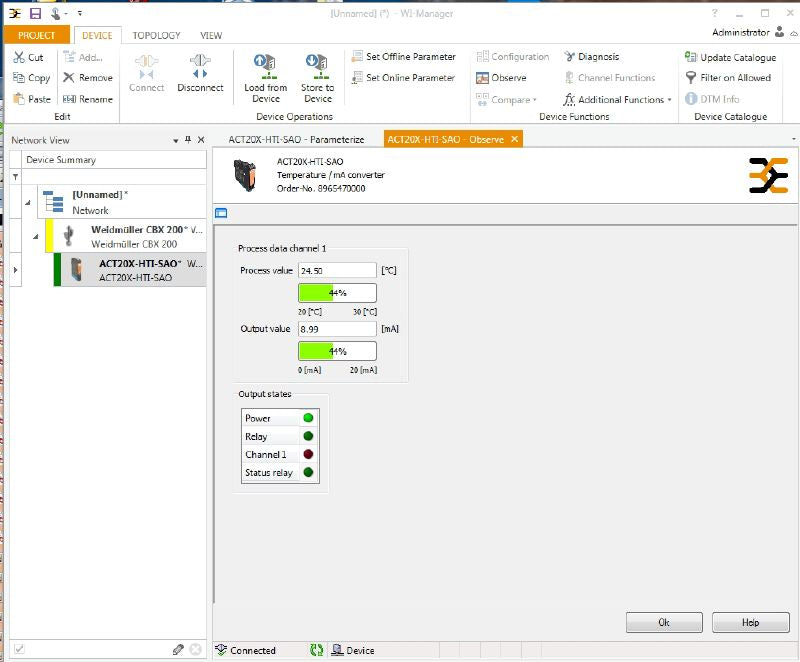Switch to the TOPOLOGY ribbon tab

[x=157, y=35]
